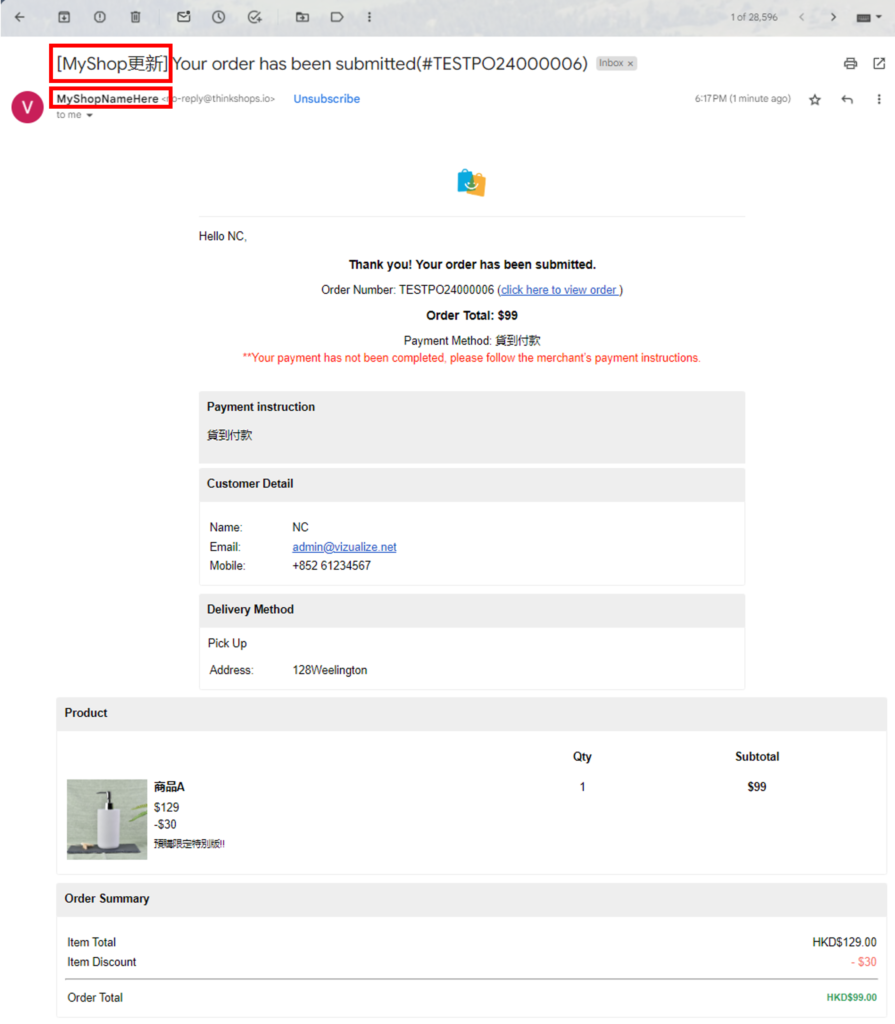The height and width of the screenshot is (1024, 895).
Task: Click the product A soap dispenser thumbnail
Action: pos(107,819)
